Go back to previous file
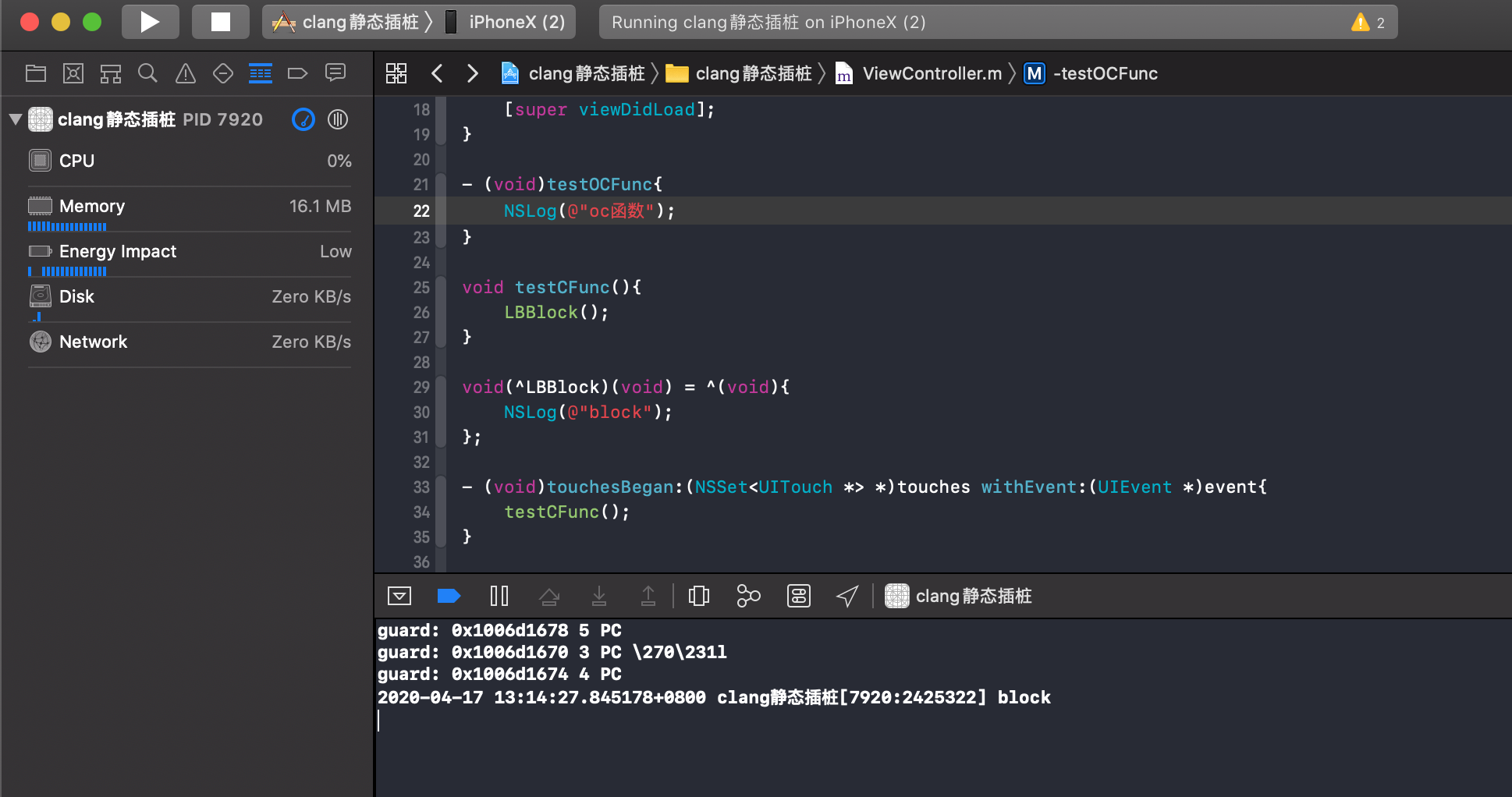 coord(437,73)
